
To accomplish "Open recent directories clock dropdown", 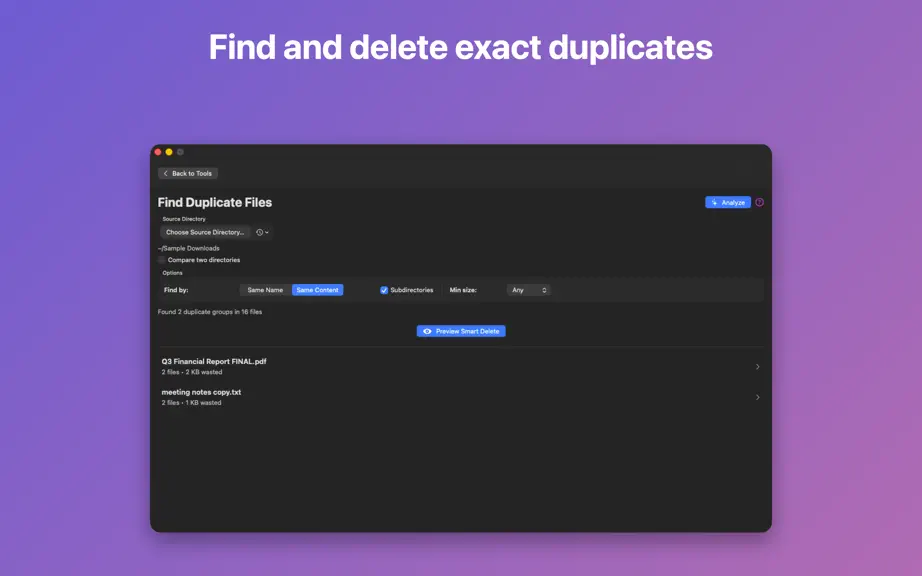I will coord(262,232).
